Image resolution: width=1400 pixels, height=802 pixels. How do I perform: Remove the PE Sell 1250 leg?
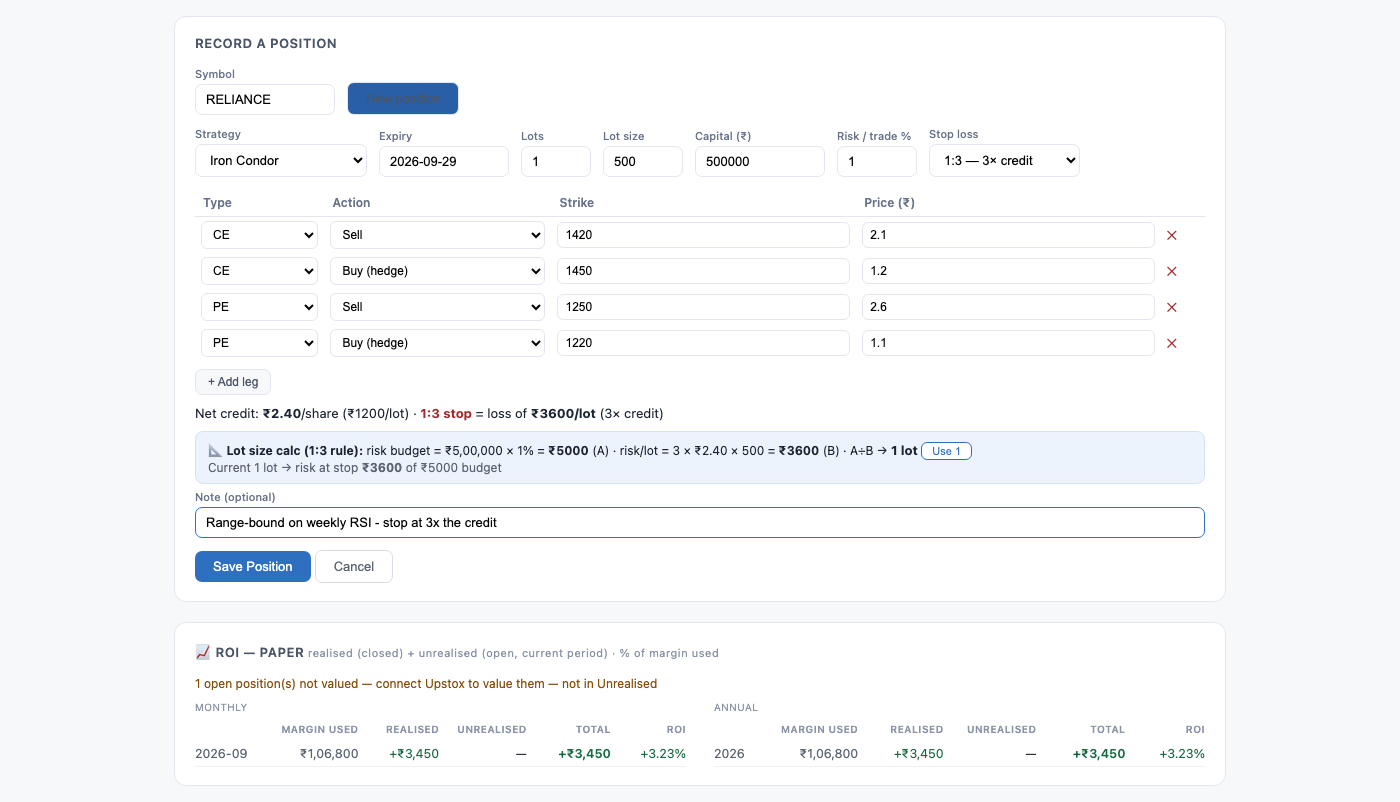pyautogui.click(x=1172, y=307)
